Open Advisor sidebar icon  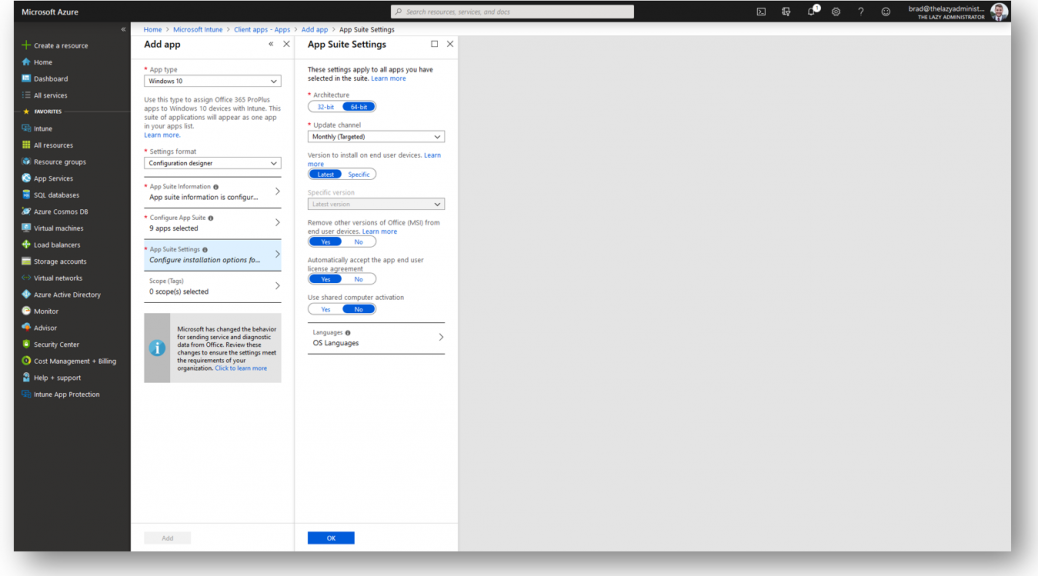26,328
